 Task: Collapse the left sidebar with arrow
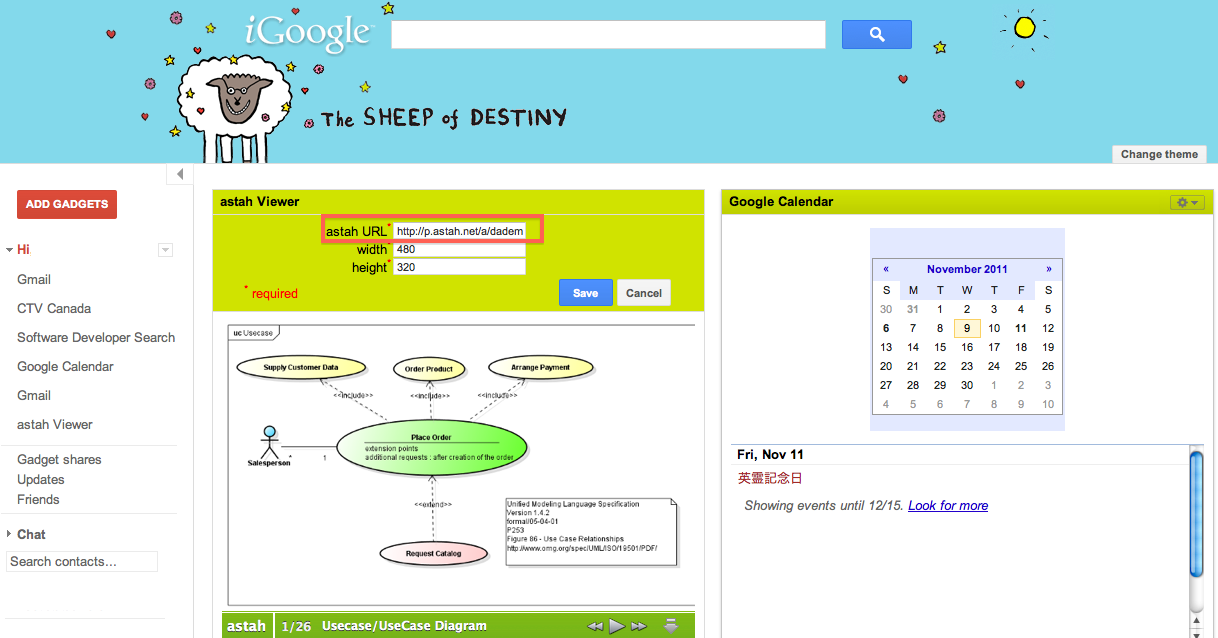(180, 174)
